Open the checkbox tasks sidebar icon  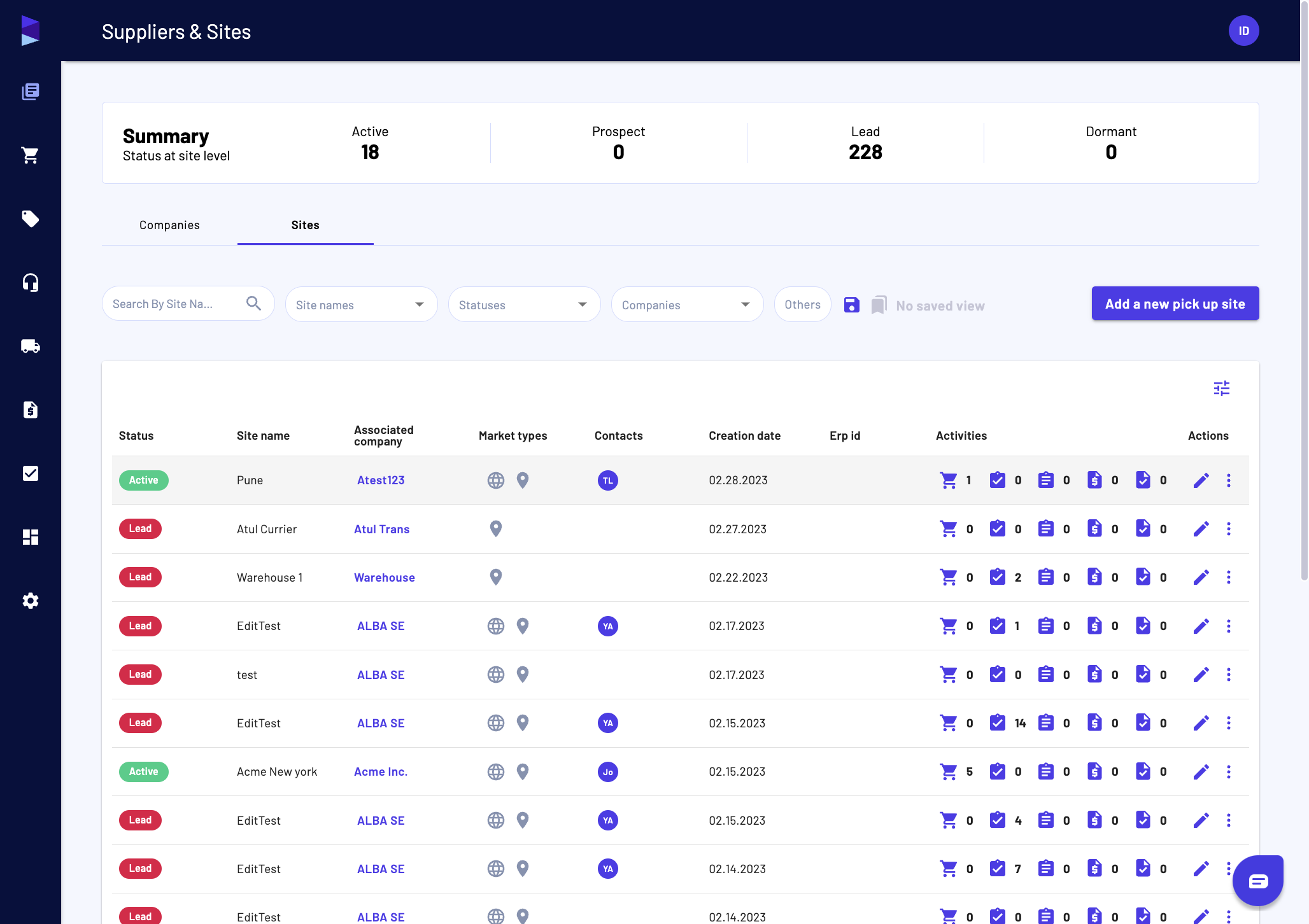[x=30, y=473]
